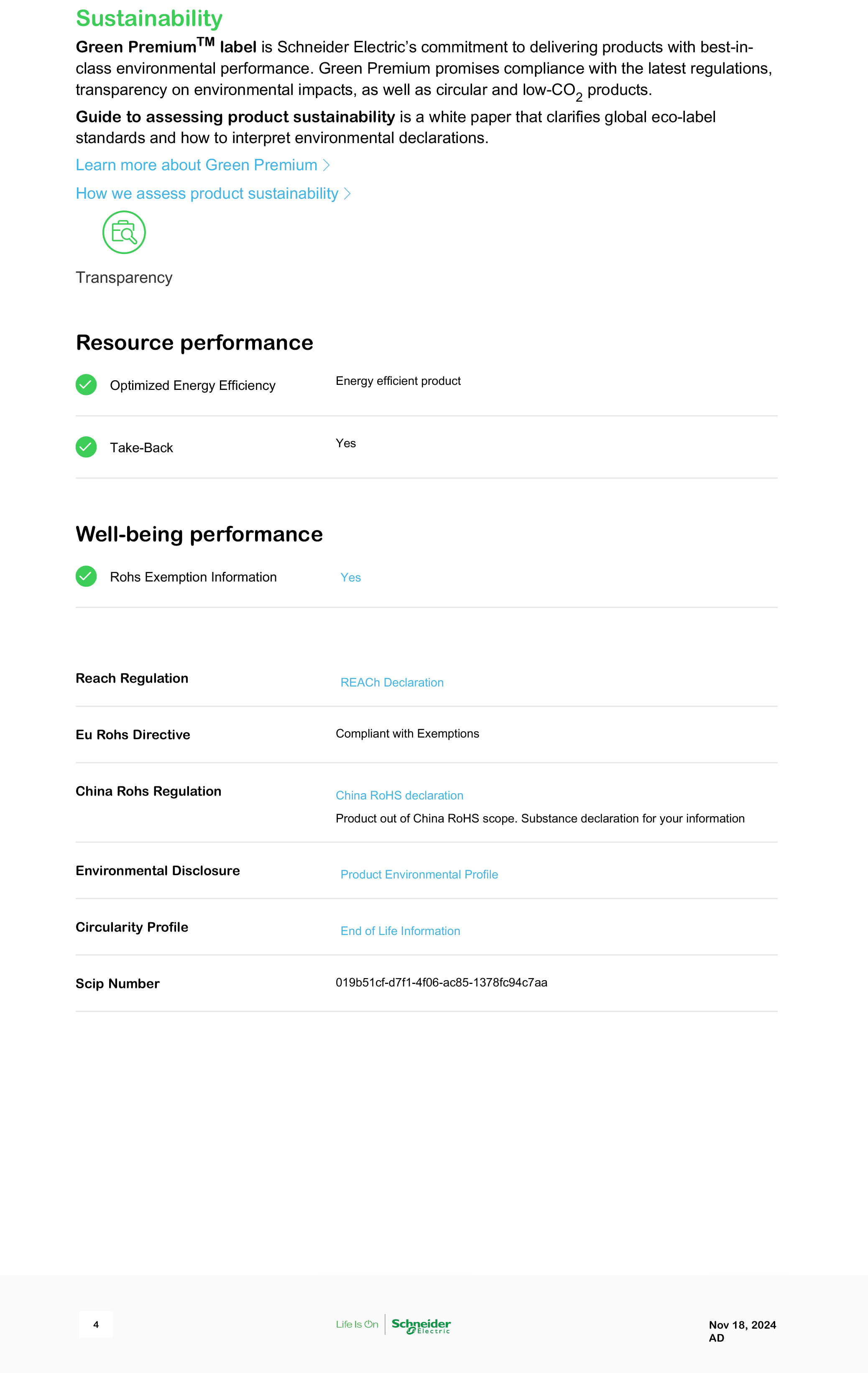868x1373 pixels.
Task: Click the page number 4 box
Action: click(x=96, y=1324)
